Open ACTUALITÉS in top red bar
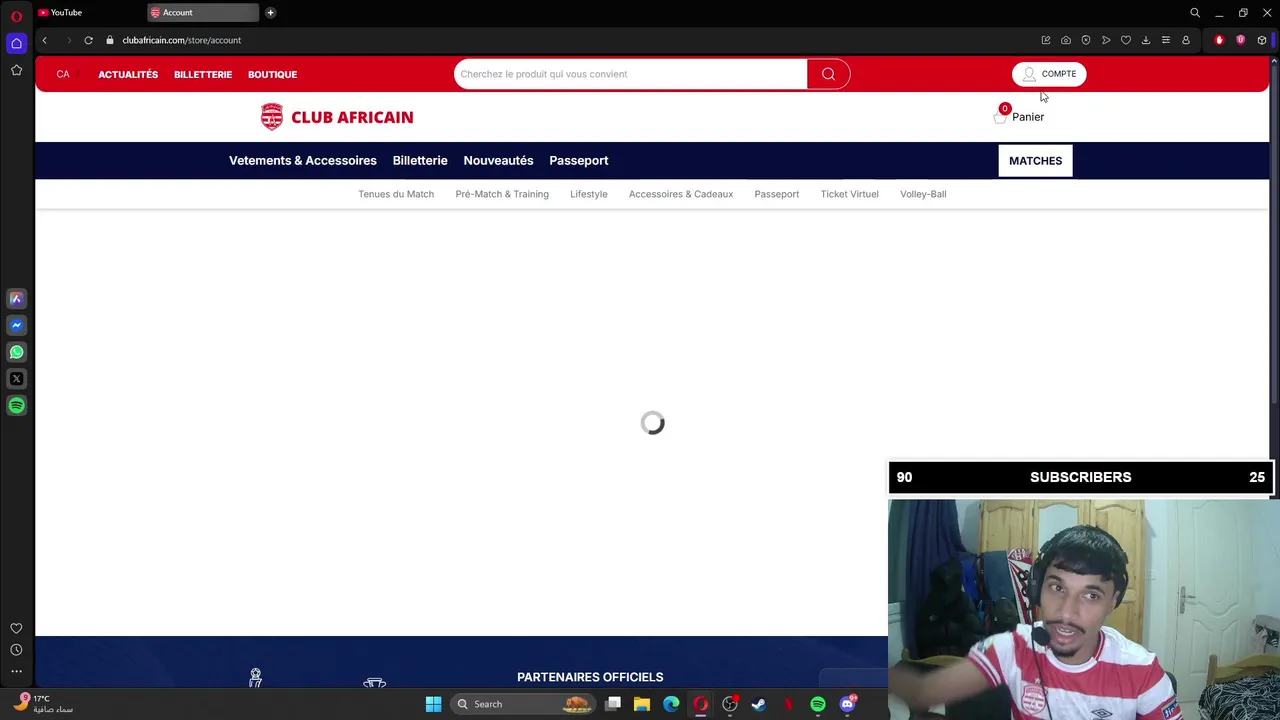Viewport: 1280px width, 720px height. pyautogui.click(x=128, y=74)
